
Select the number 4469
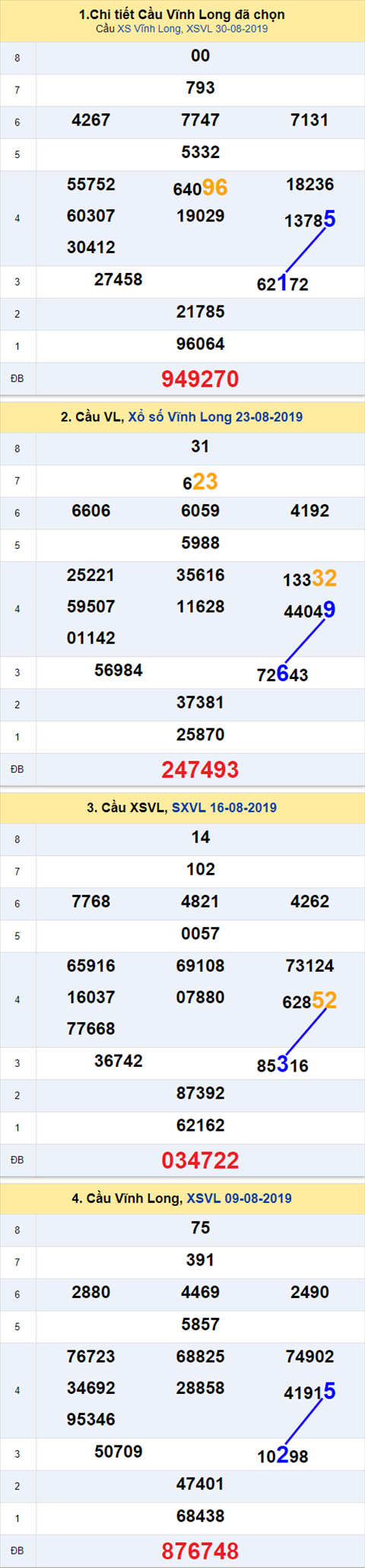201,1293
